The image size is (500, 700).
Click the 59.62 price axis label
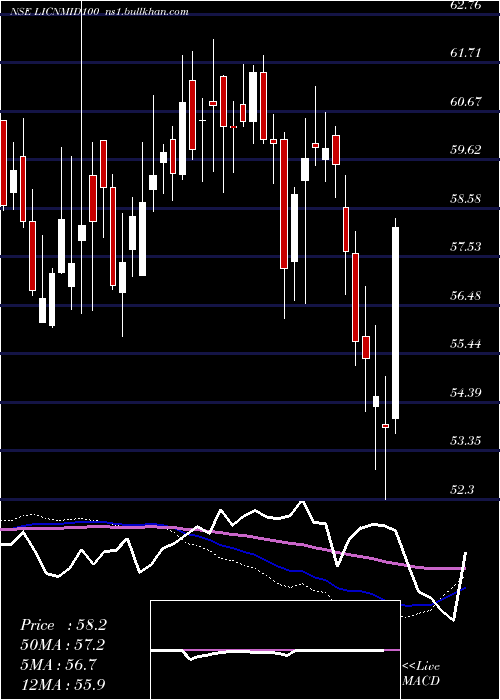(x=466, y=150)
